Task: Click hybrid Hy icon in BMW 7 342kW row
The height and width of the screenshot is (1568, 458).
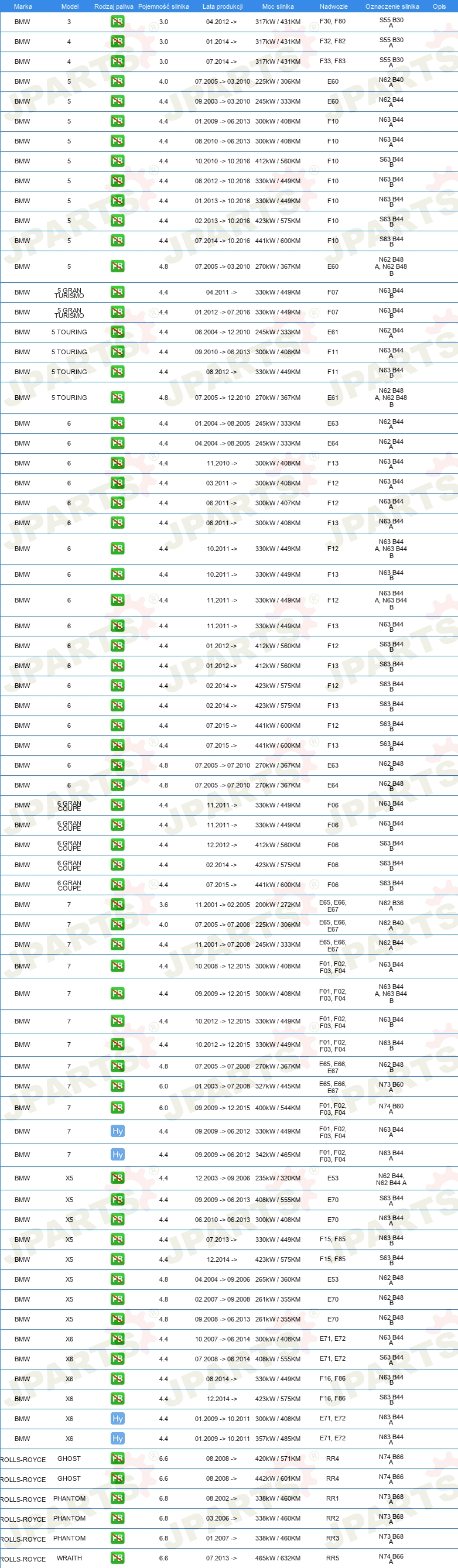Action: click(118, 1155)
